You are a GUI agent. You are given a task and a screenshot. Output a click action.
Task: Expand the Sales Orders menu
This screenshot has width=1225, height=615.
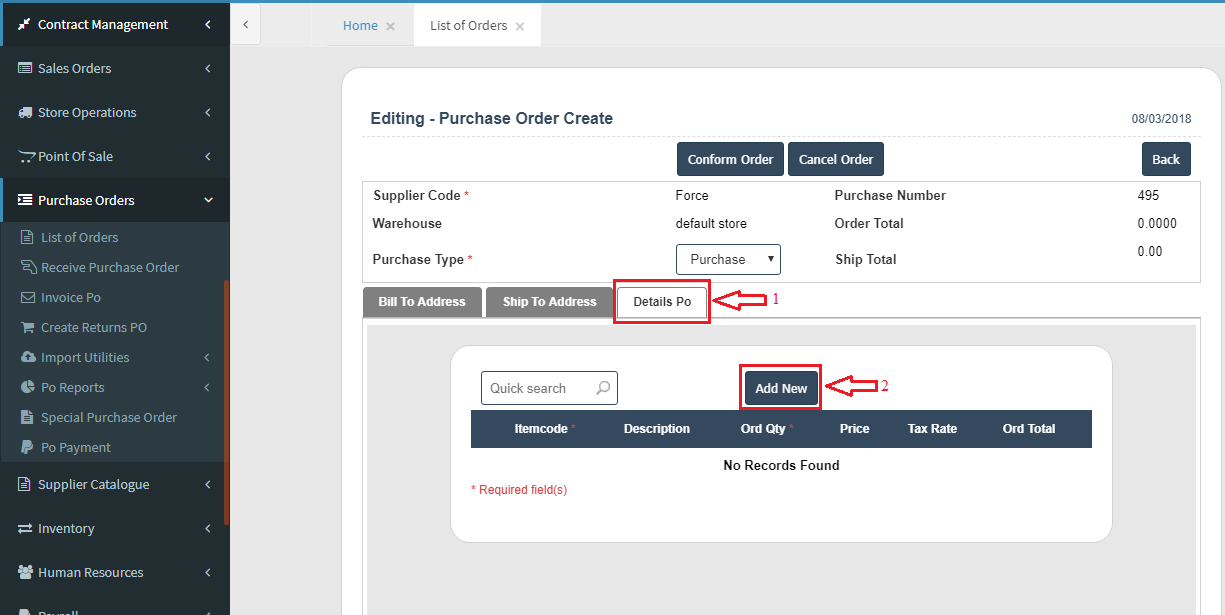tap(115, 68)
